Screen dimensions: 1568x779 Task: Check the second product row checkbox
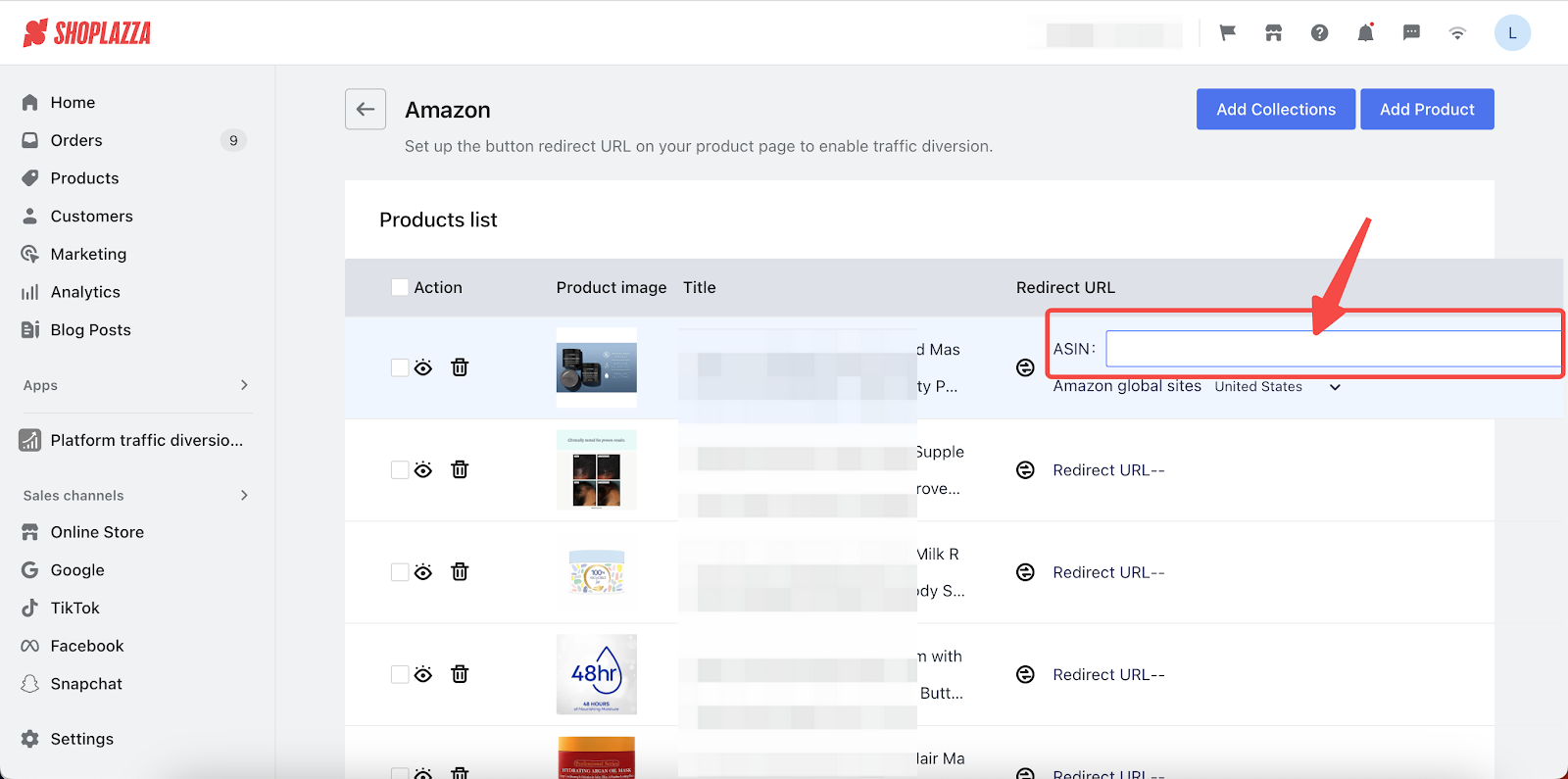coord(400,470)
